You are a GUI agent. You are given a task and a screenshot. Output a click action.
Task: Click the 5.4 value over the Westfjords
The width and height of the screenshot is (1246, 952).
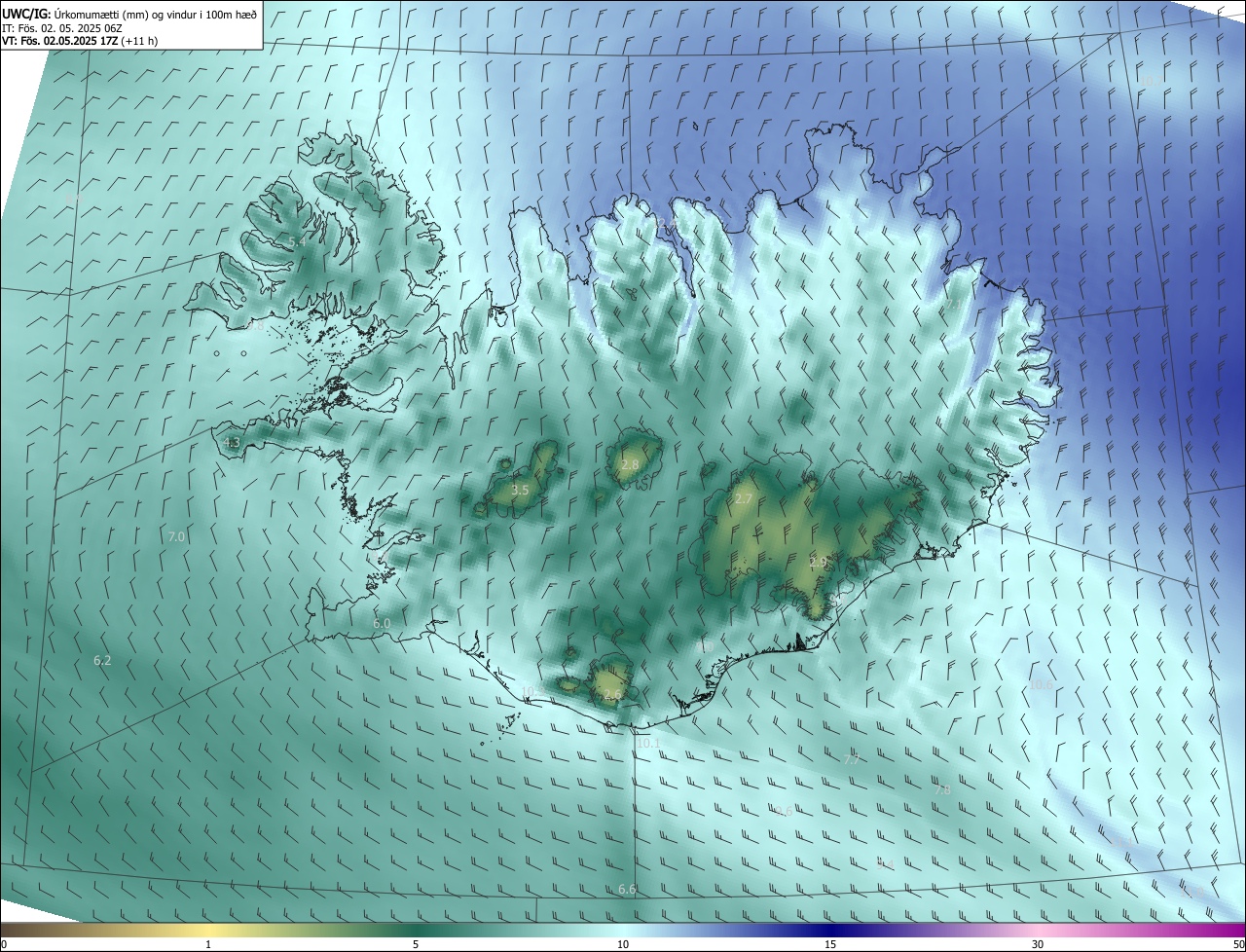tap(297, 241)
